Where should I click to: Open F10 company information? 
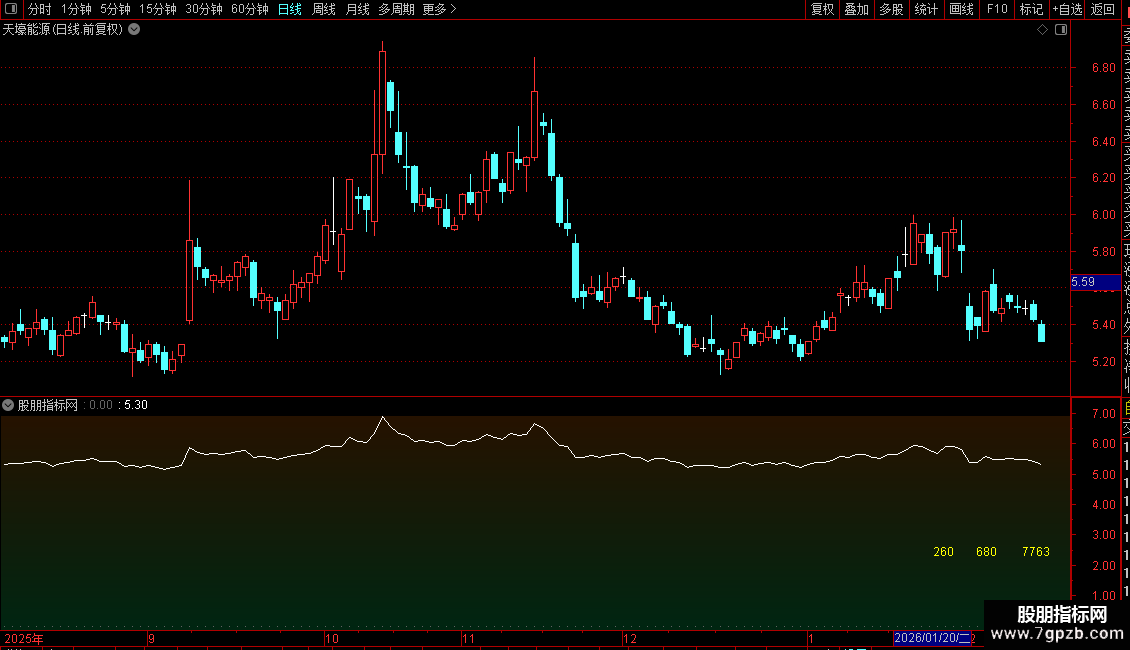[x=997, y=9]
